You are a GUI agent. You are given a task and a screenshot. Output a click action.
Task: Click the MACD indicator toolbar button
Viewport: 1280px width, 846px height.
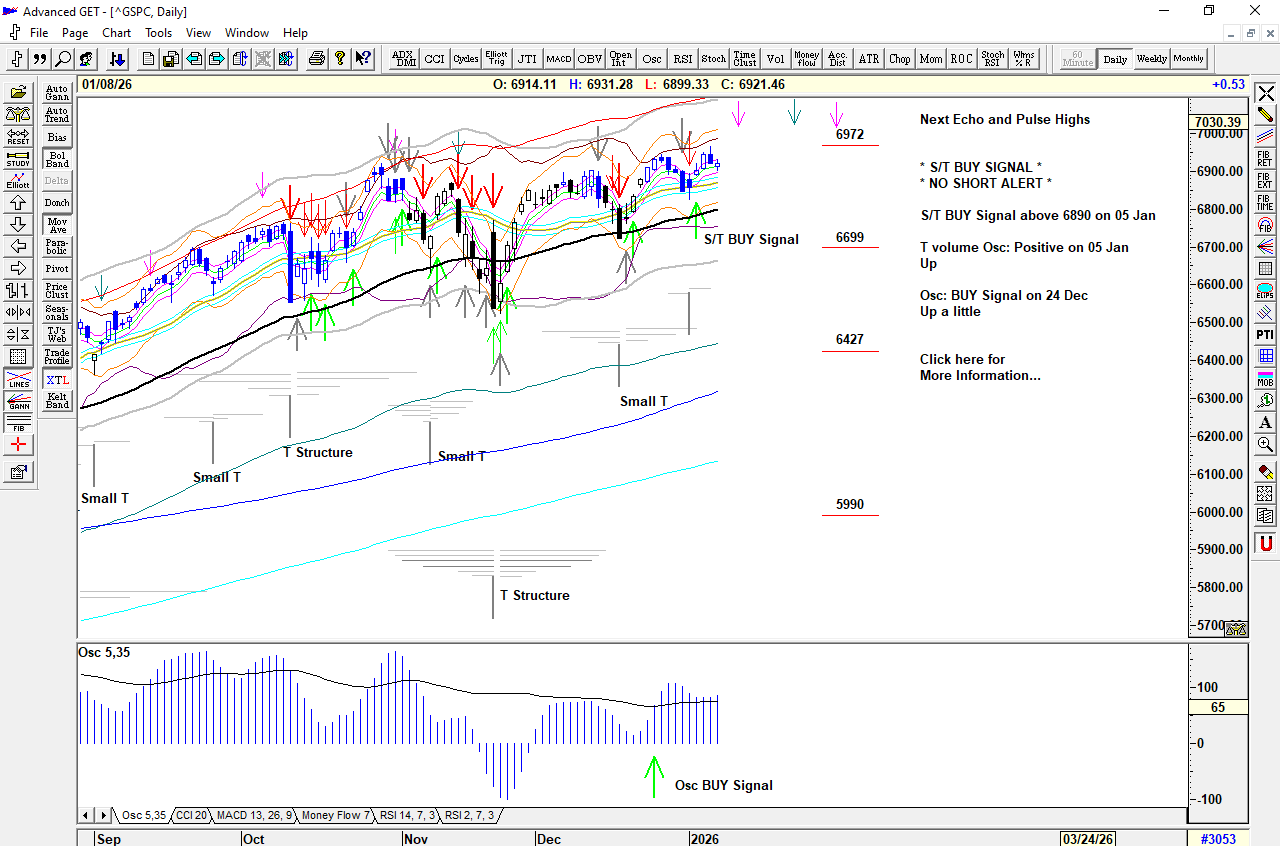point(559,59)
